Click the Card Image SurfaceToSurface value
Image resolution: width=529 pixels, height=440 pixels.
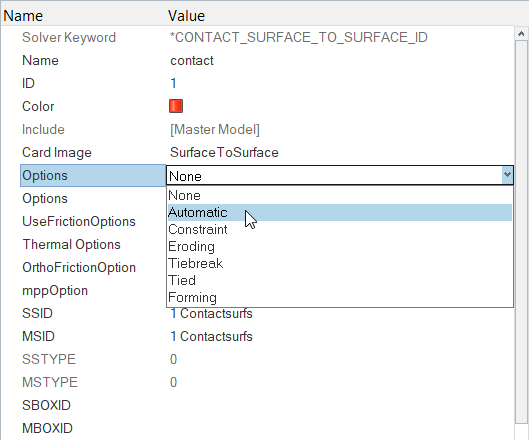[x=224, y=153]
